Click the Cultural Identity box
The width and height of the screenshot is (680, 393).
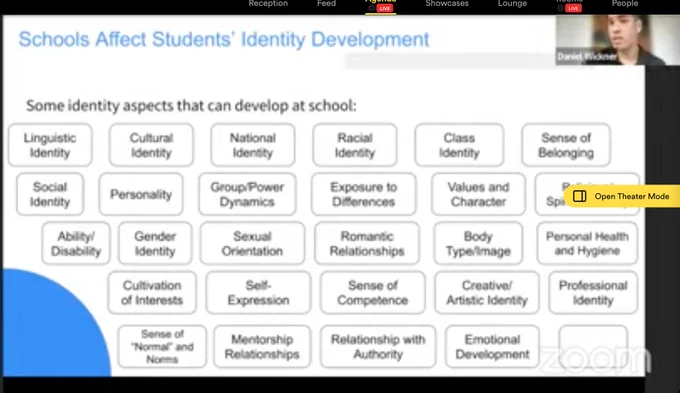click(151, 145)
